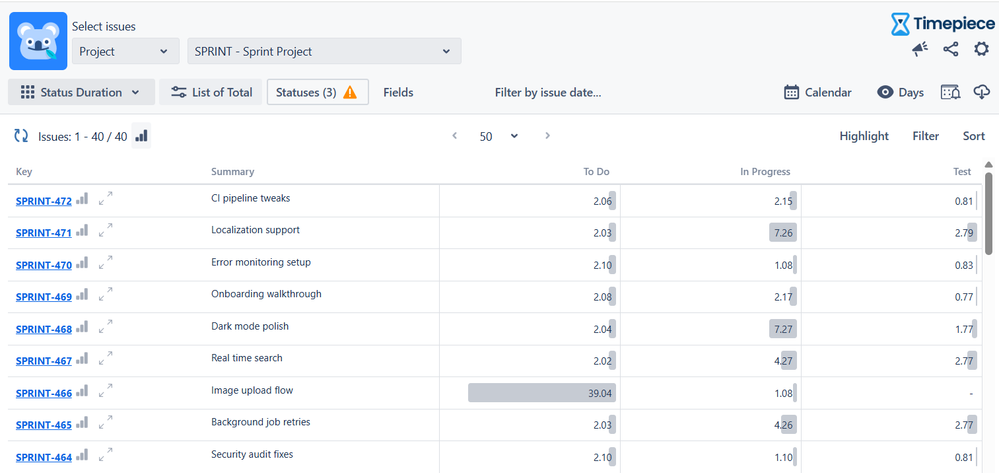Show chart for SPRINT-465
Image resolution: width=999 pixels, height=473 pixels.
pyautogui.click(x=82, y=423)
